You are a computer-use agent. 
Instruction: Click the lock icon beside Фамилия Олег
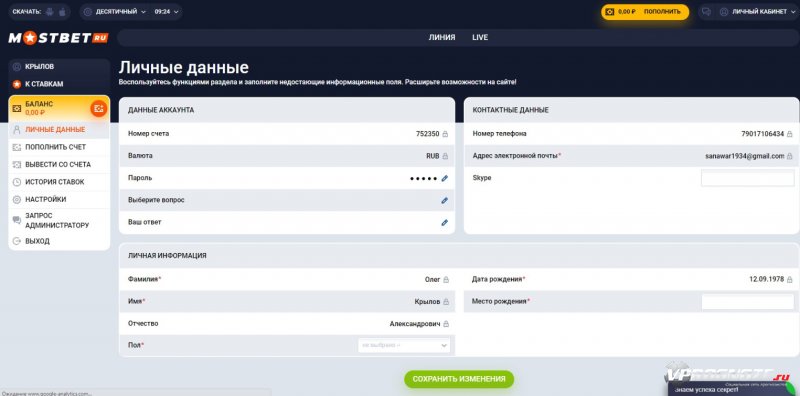click(446, 280)
